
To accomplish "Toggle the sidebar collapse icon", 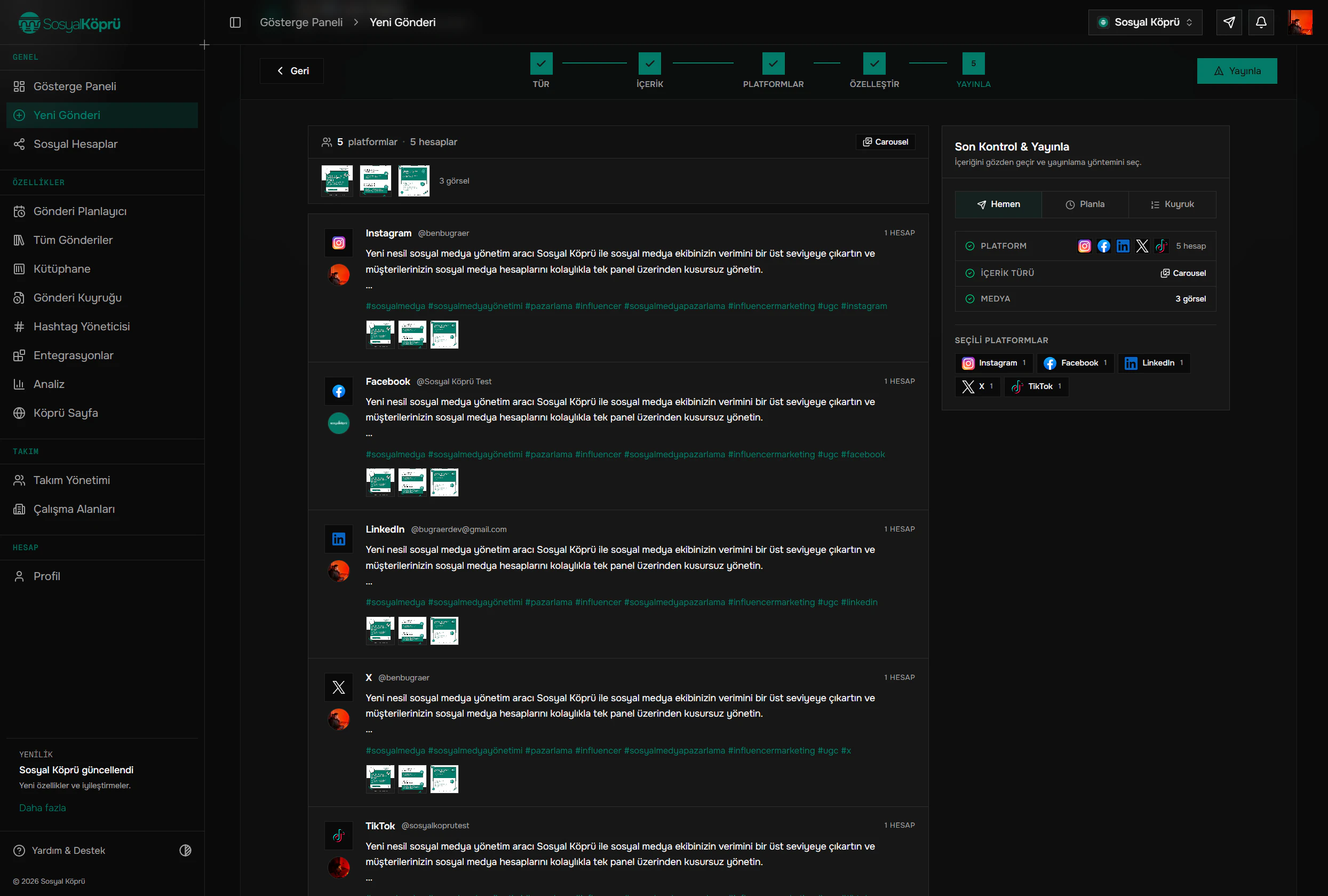I will pos(235,22).
